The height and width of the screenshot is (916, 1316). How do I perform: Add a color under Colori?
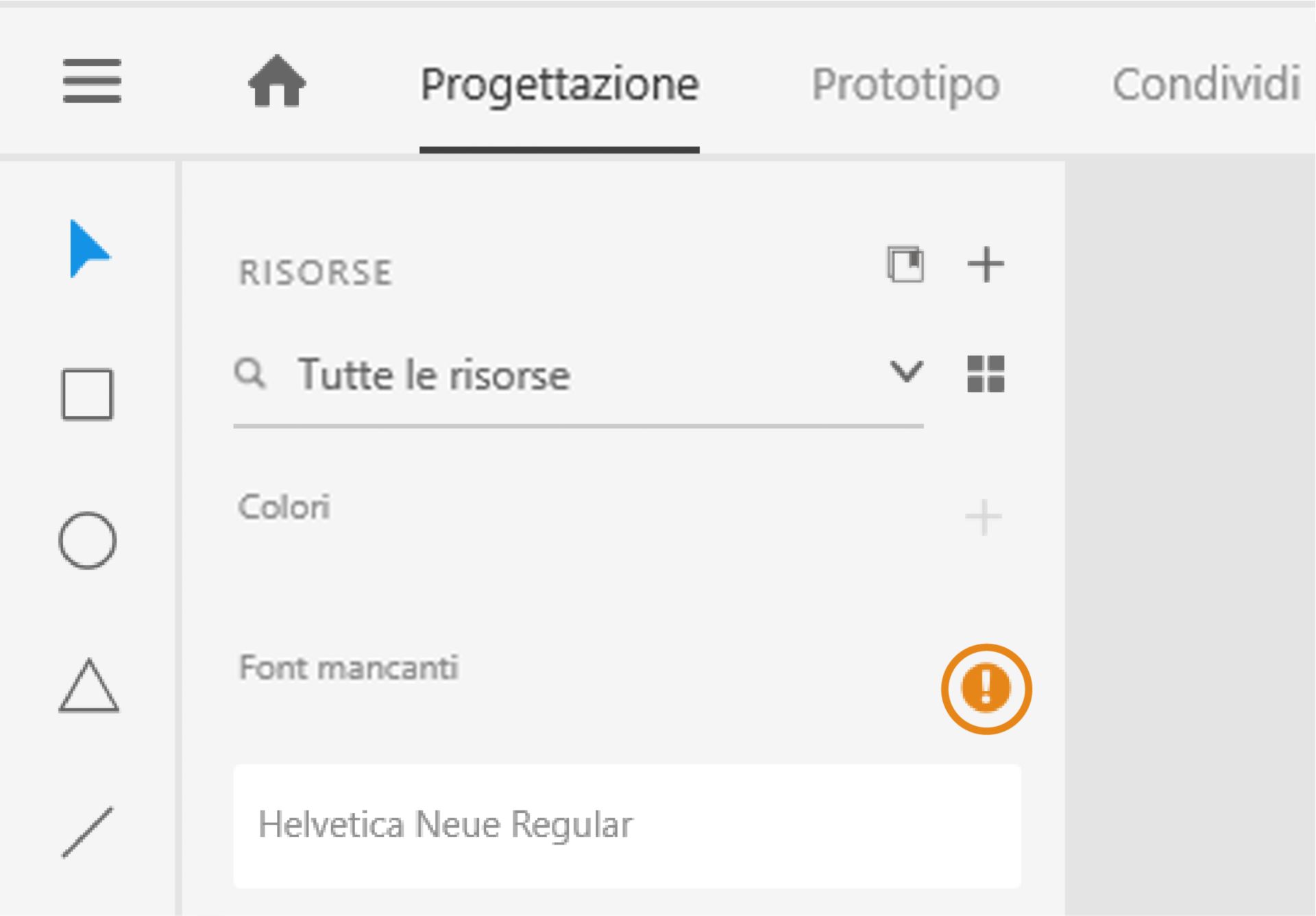984,516
